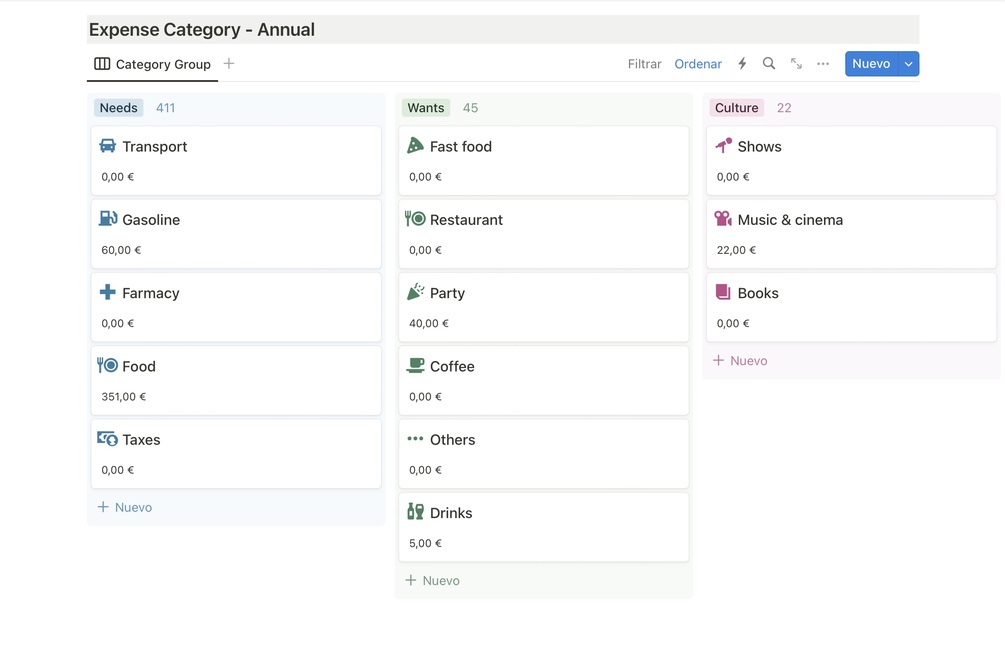Screen dimensions: 1005x652
Task: Click the fuel pump icon on Gasoline
Action: (x=108, y=219)
